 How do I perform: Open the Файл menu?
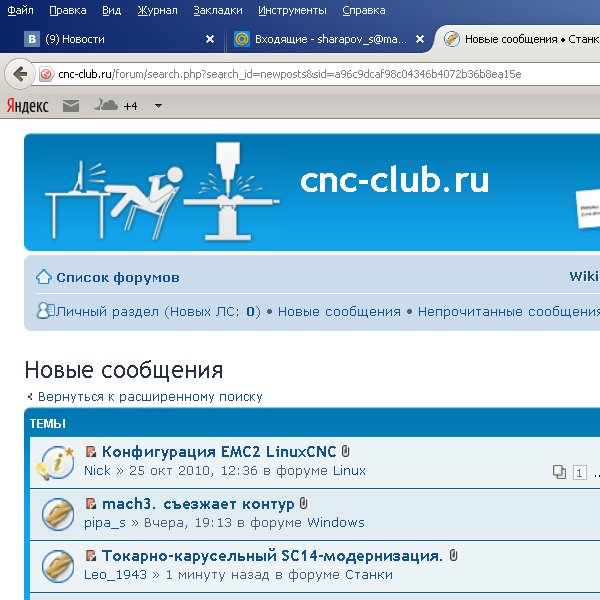point(21,10)
